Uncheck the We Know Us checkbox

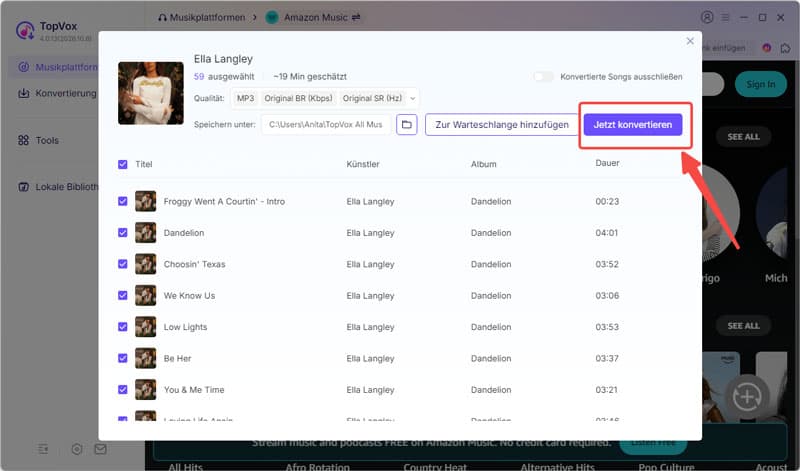tap(122, 295)
